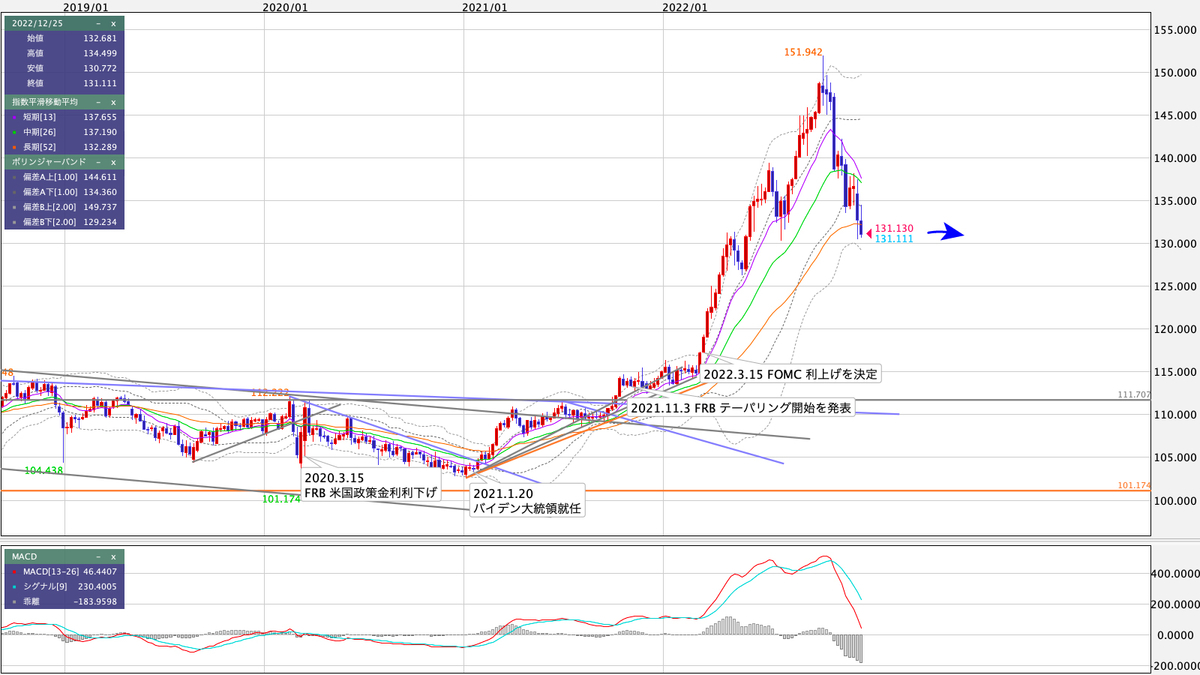Collapse the ボリンジャーバンド panel
Image resolution: width=1200 pixels, height=675 pixels.
coord(98,161)
